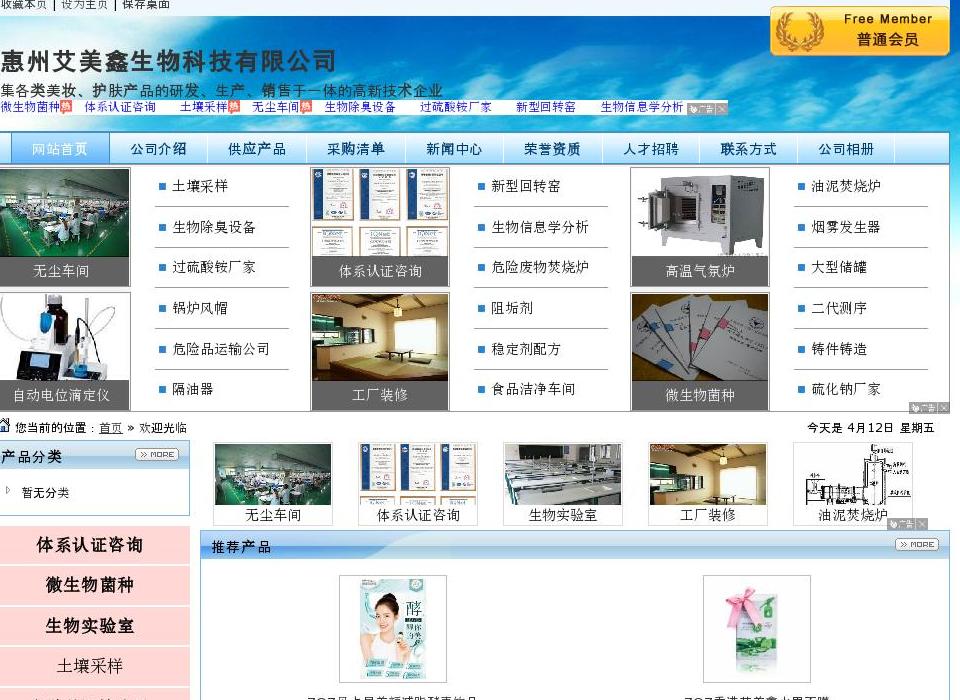Go to 公司介绍 page
This screenshot has width=960, height=700.
[x=158, y=149]
